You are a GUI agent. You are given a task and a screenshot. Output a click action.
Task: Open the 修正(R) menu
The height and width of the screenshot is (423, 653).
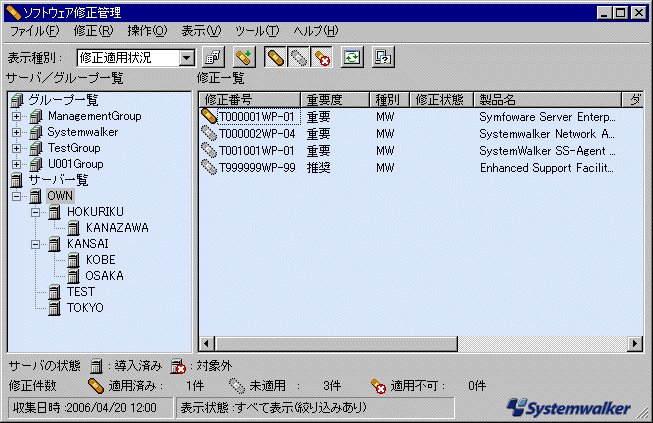point(93,31)
